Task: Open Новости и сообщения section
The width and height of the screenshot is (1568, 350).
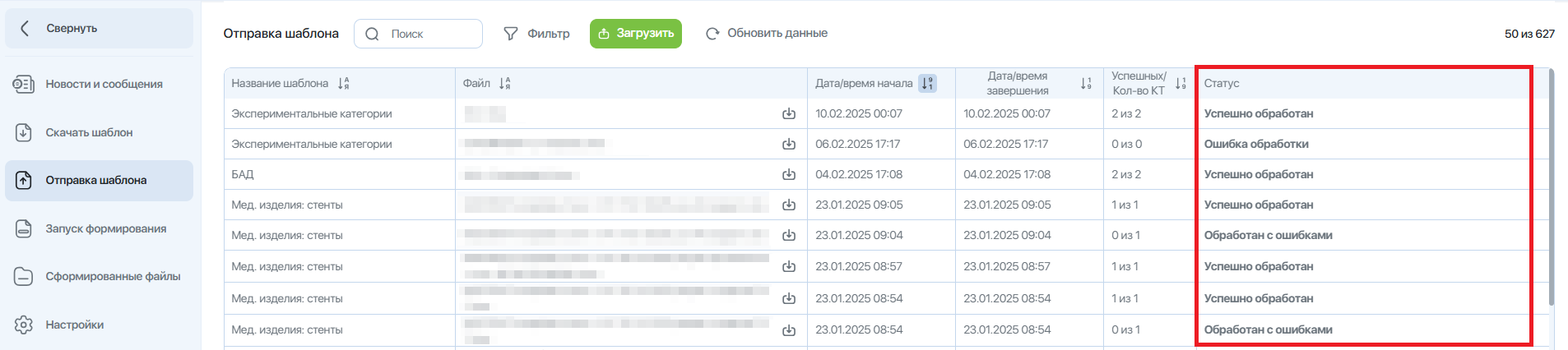Action: click(99, 84)
